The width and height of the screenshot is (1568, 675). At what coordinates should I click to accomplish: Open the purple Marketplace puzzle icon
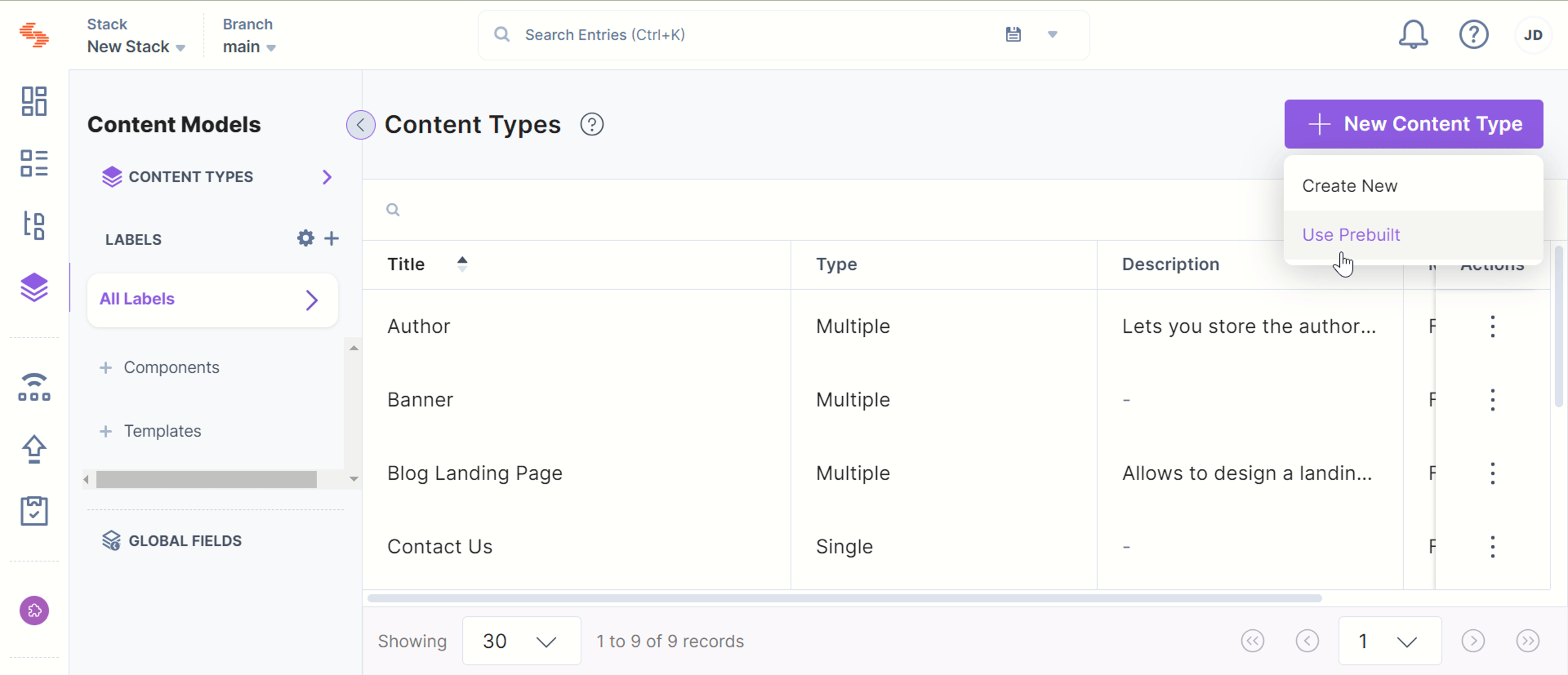[x=34, y=610]
